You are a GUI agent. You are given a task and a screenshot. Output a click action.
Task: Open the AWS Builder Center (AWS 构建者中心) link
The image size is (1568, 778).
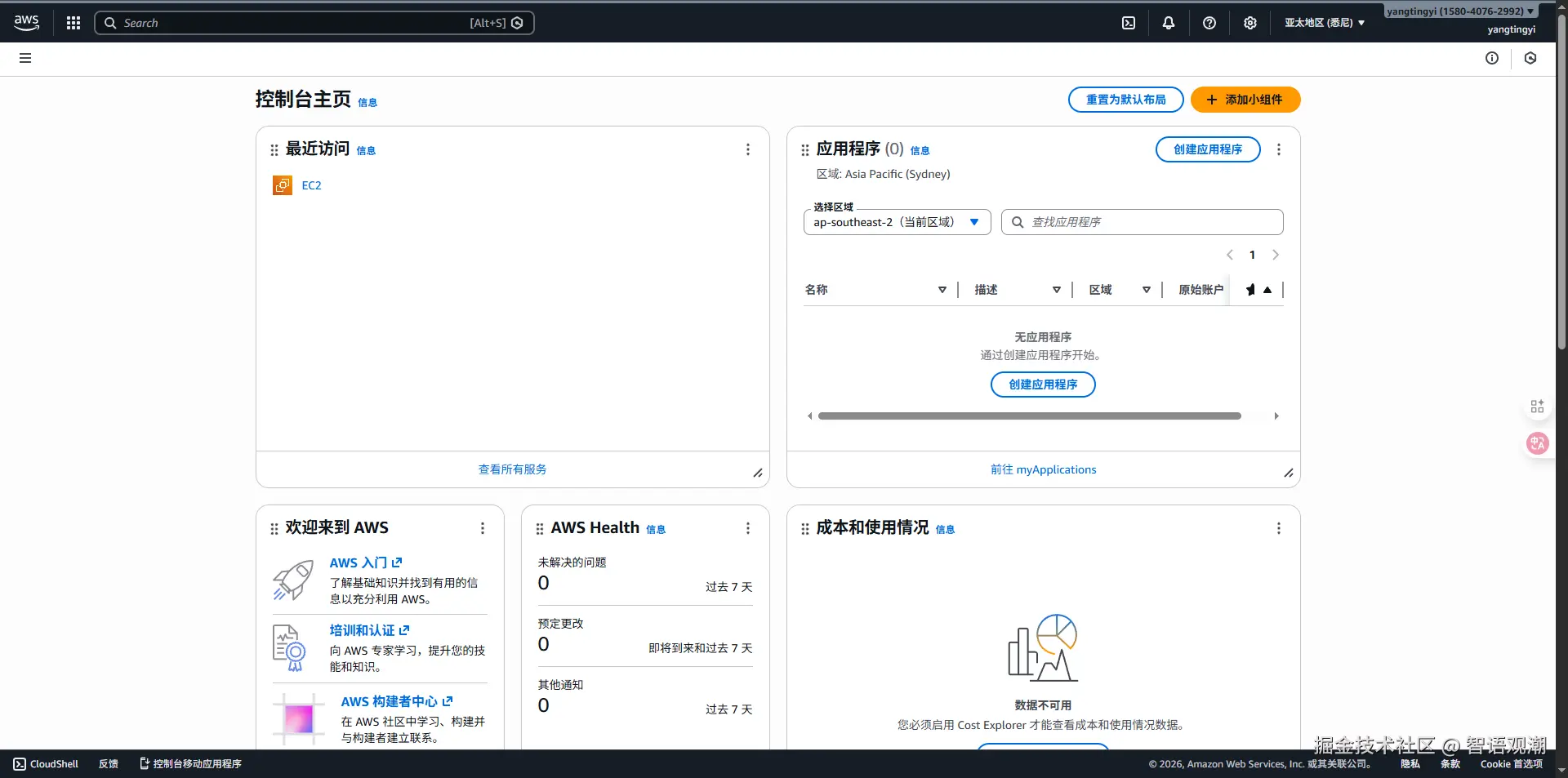[397, 701]
